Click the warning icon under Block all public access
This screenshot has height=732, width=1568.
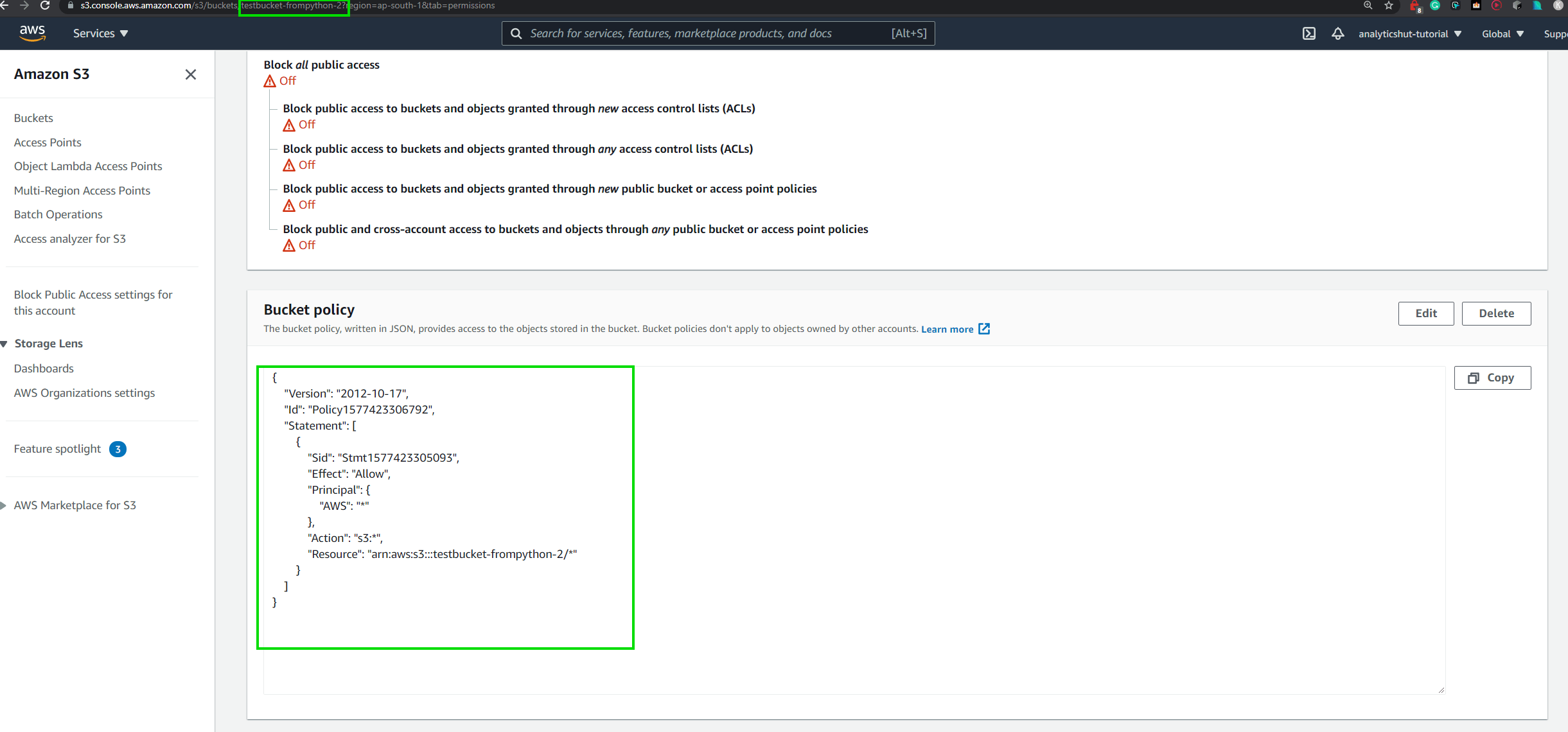(x=270, y=81)
